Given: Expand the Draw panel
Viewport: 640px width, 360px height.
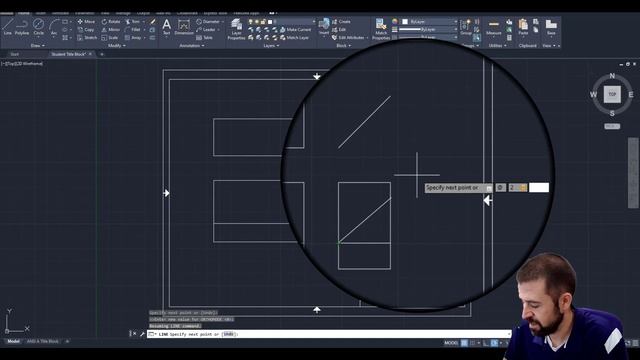Looking at the screenshot, I should (x=38, y=46).
